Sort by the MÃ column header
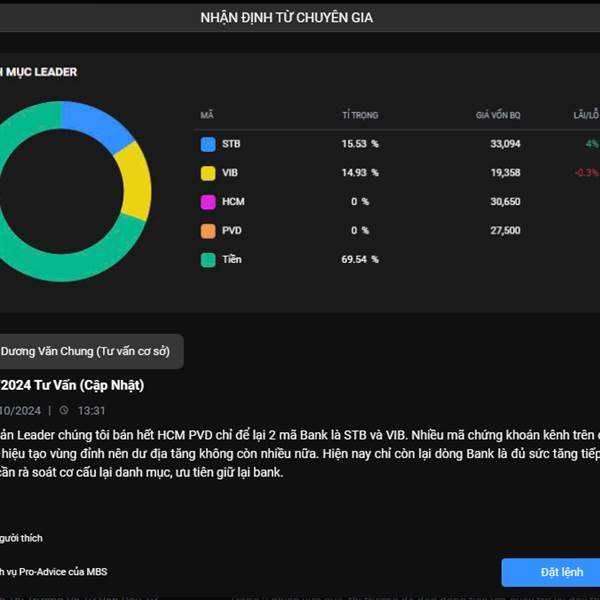 207,116
